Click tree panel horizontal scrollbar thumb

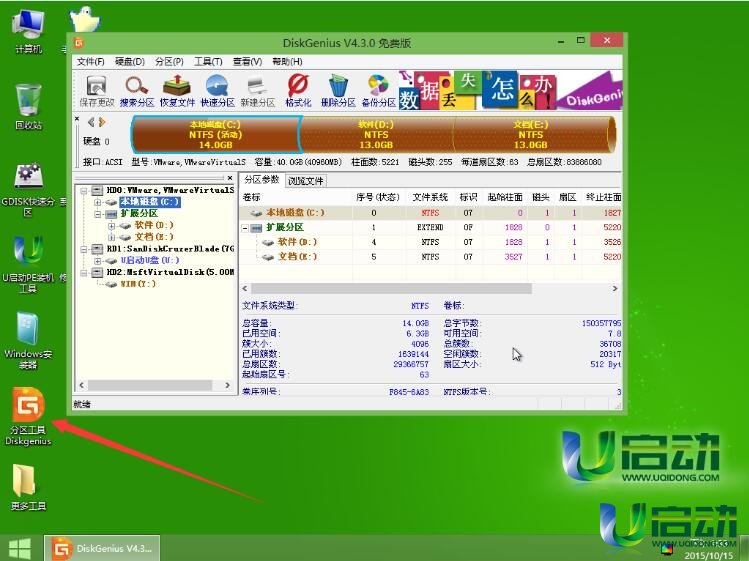[150, 385]
